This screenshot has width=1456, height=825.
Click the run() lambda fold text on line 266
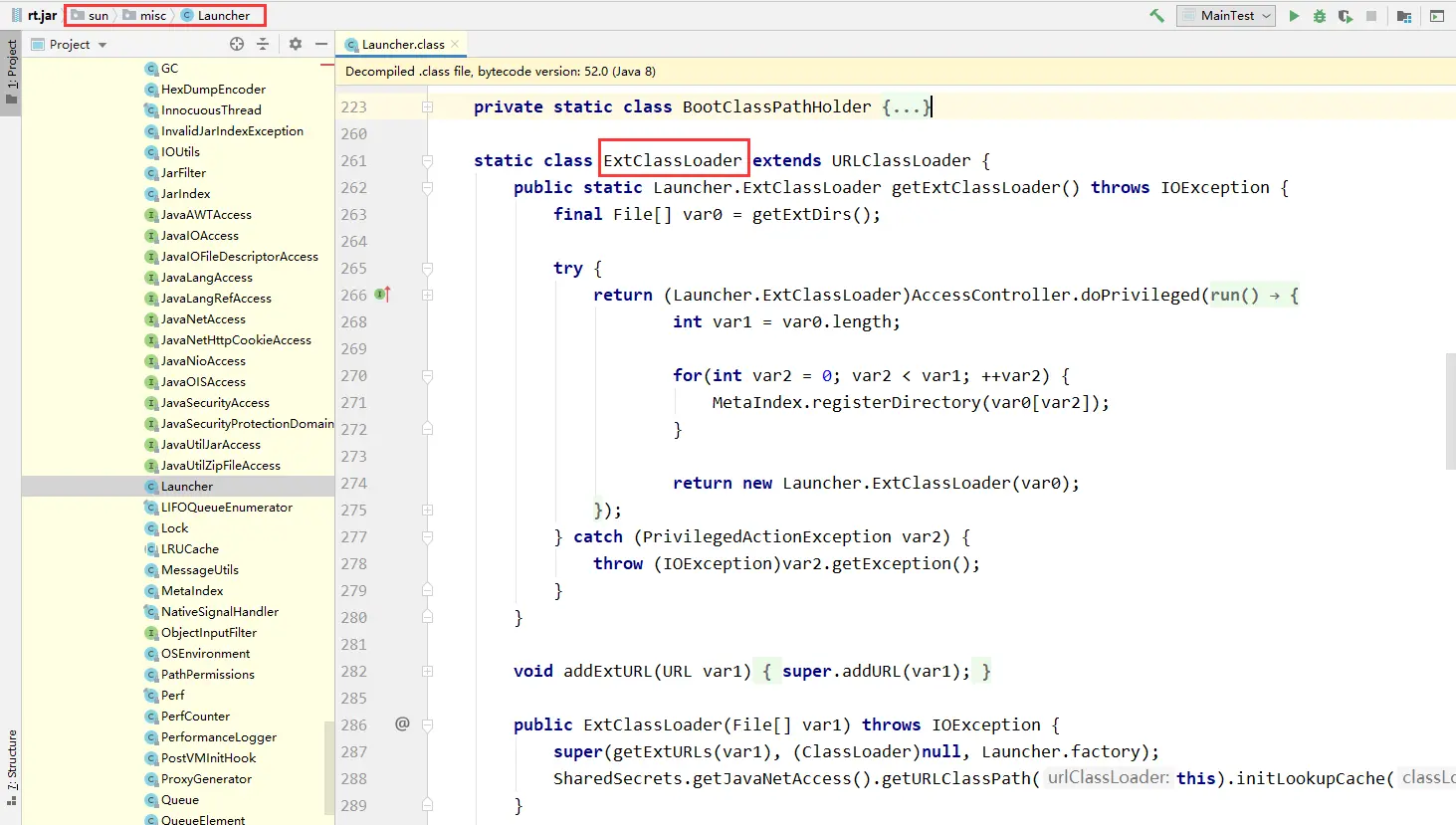pos(1254,295)
